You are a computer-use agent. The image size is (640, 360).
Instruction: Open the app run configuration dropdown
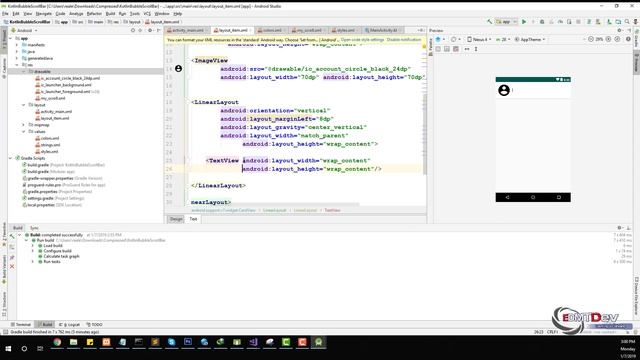point(506,22)
